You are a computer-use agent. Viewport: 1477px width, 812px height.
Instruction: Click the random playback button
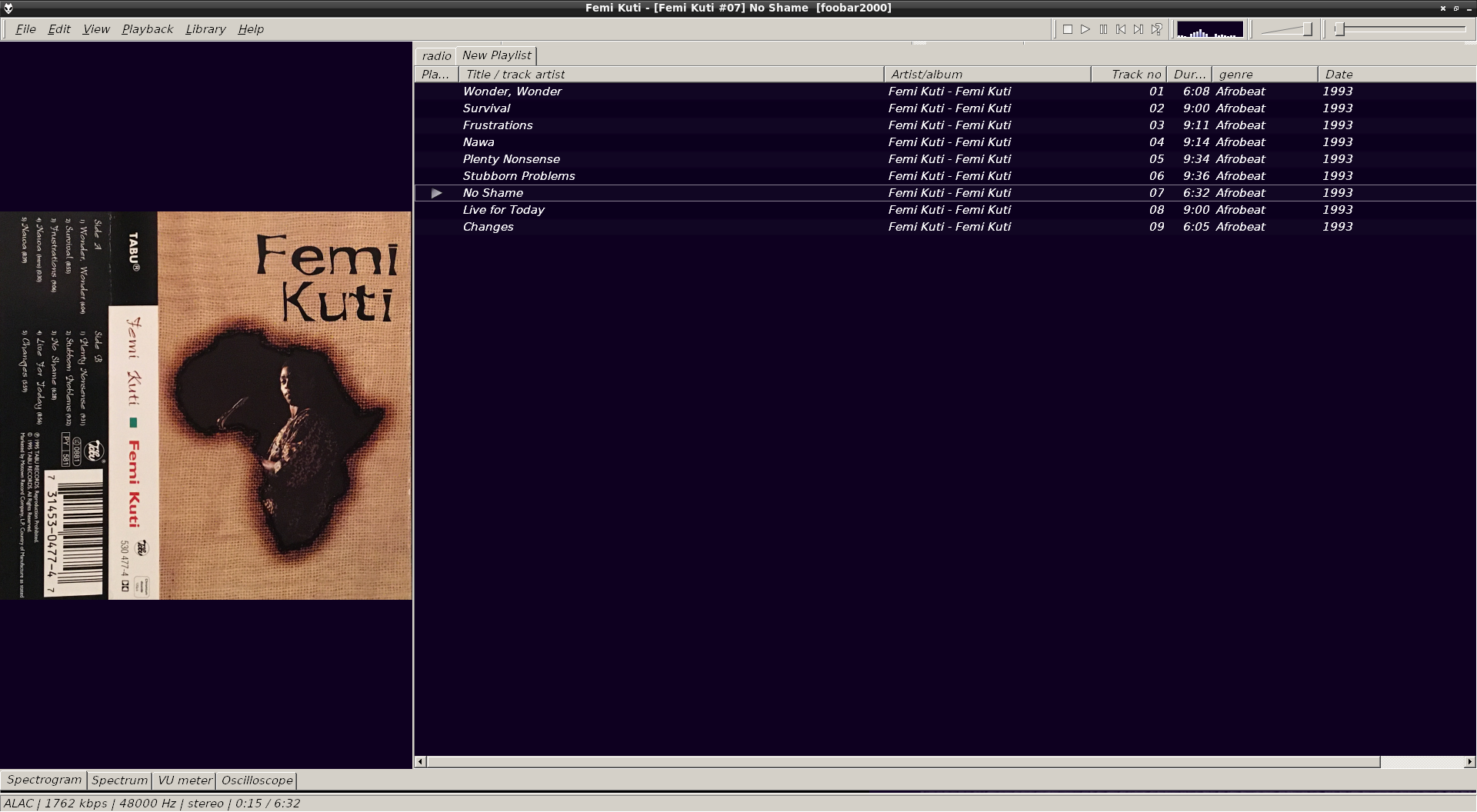[x=1156, y=29]
